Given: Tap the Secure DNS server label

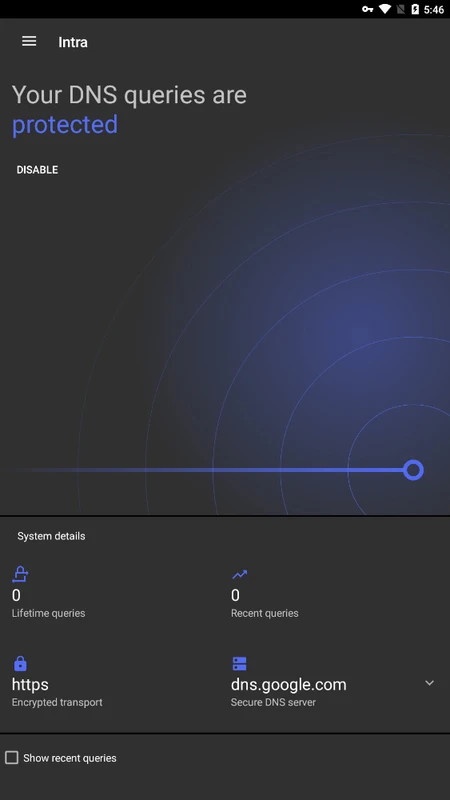Looking at the screenshot, I should point(273,703).
